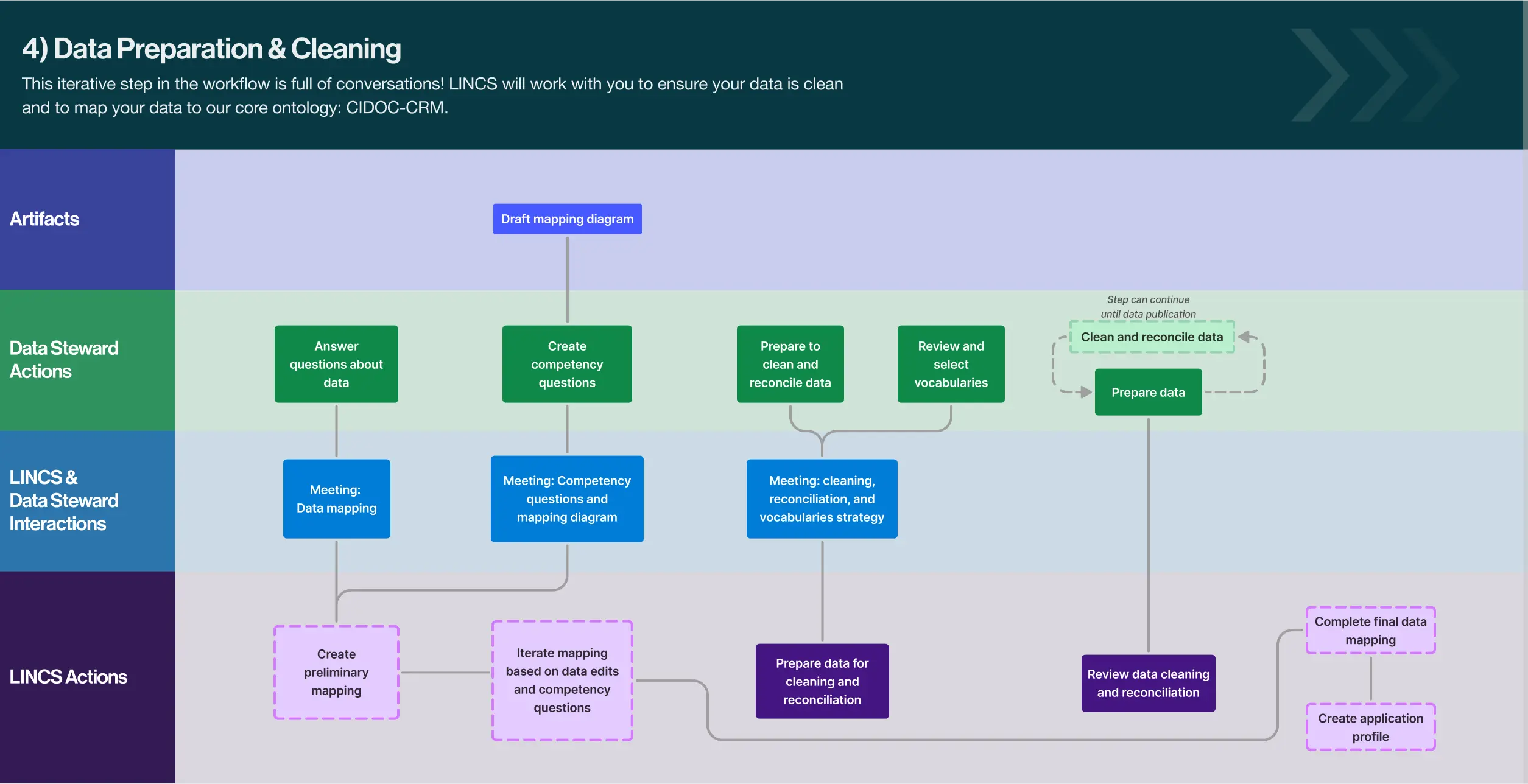Select Meeting: Data mapping box
Viewport: 1528px width, 784px height.
[336, 499]
